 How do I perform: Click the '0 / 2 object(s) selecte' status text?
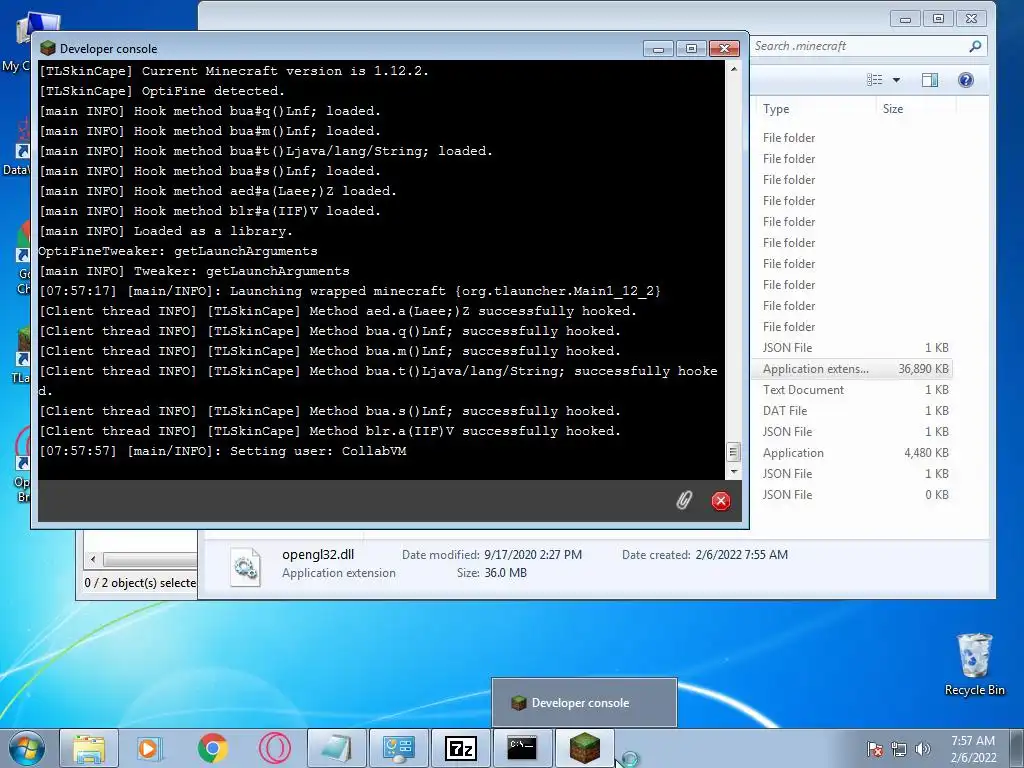[140, 583]
